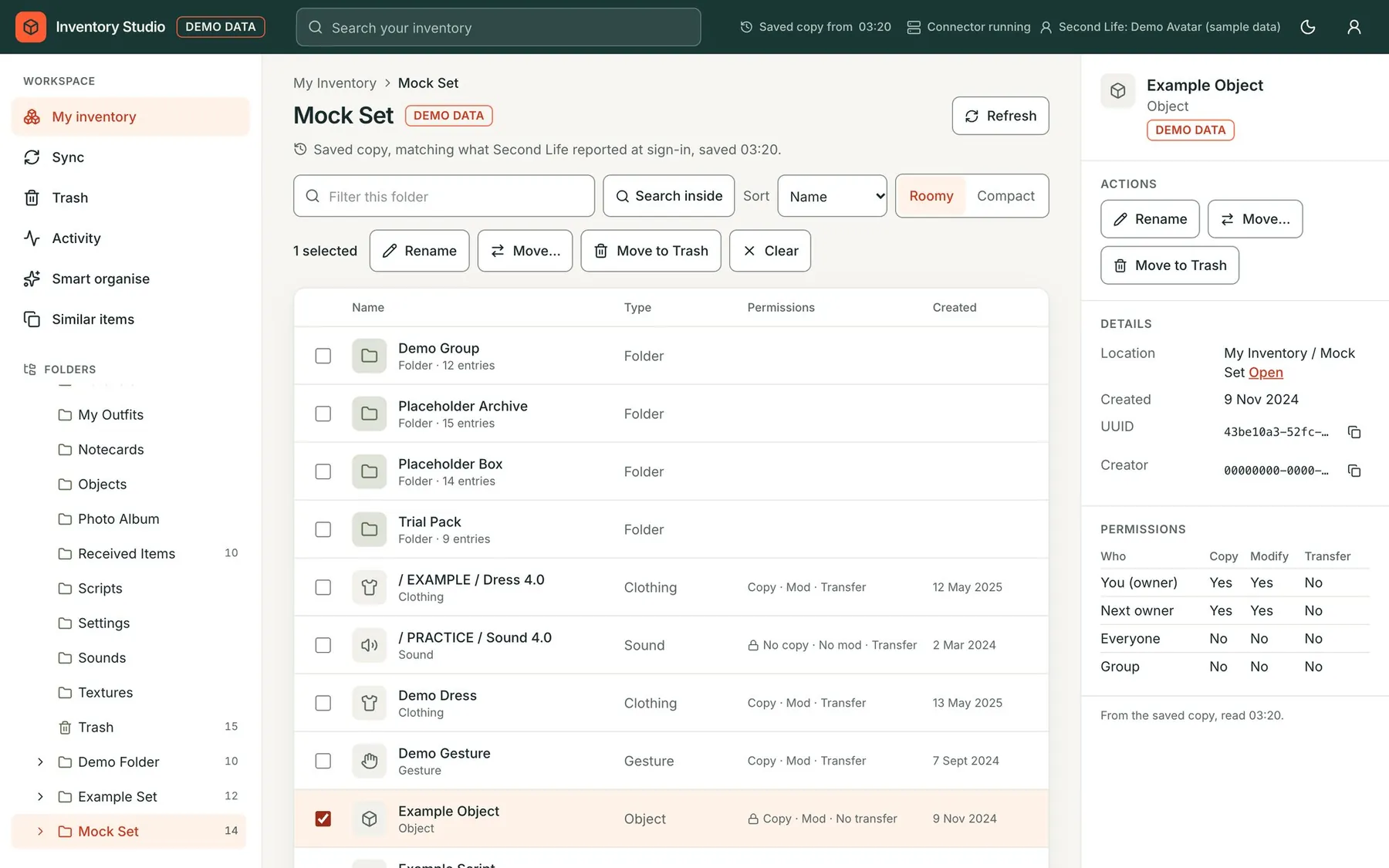Open Trash in workspace sidebar
Screen dimensions: 1389x868
[x=130, y=198]
